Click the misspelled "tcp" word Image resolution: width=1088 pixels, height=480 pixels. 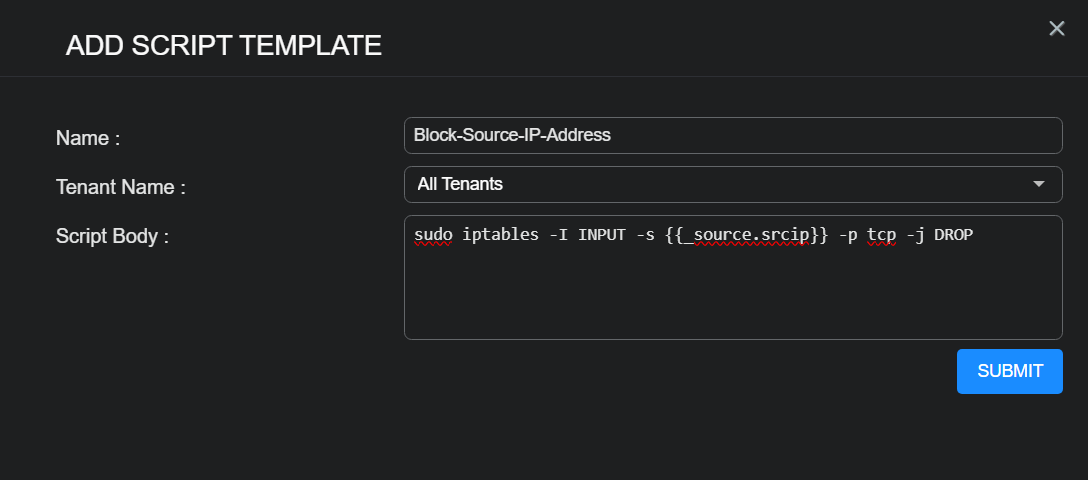coord(881,235)
